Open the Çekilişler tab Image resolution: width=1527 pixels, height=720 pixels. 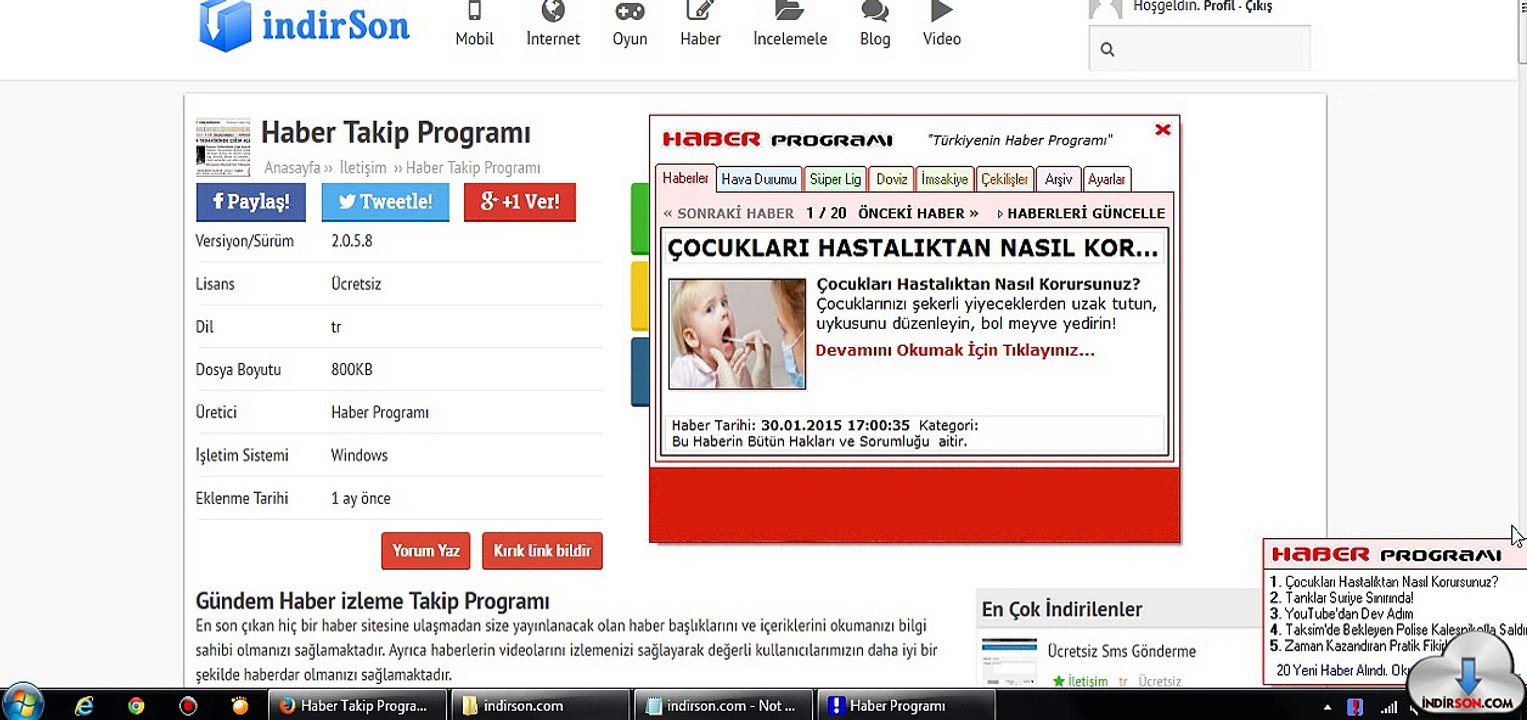coord(1004,179)
